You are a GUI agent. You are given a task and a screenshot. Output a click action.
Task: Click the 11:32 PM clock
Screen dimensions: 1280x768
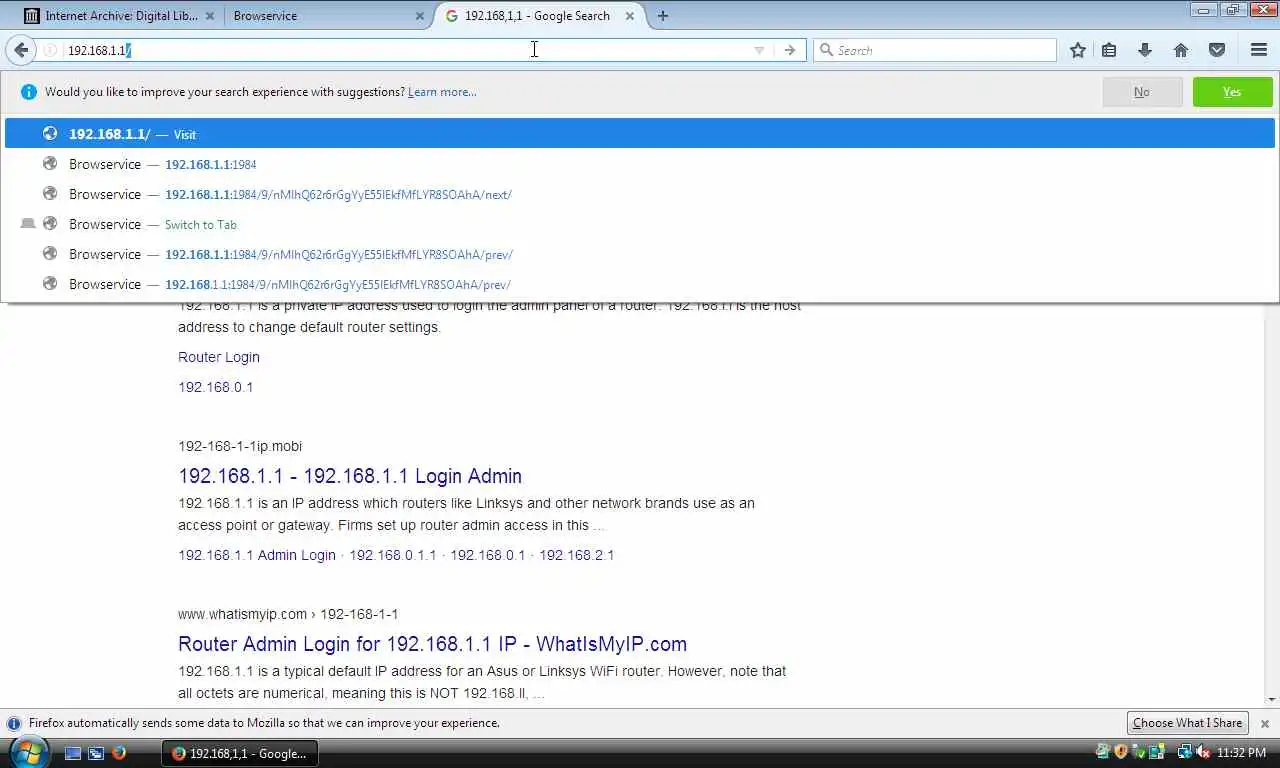coord(1241,753)
